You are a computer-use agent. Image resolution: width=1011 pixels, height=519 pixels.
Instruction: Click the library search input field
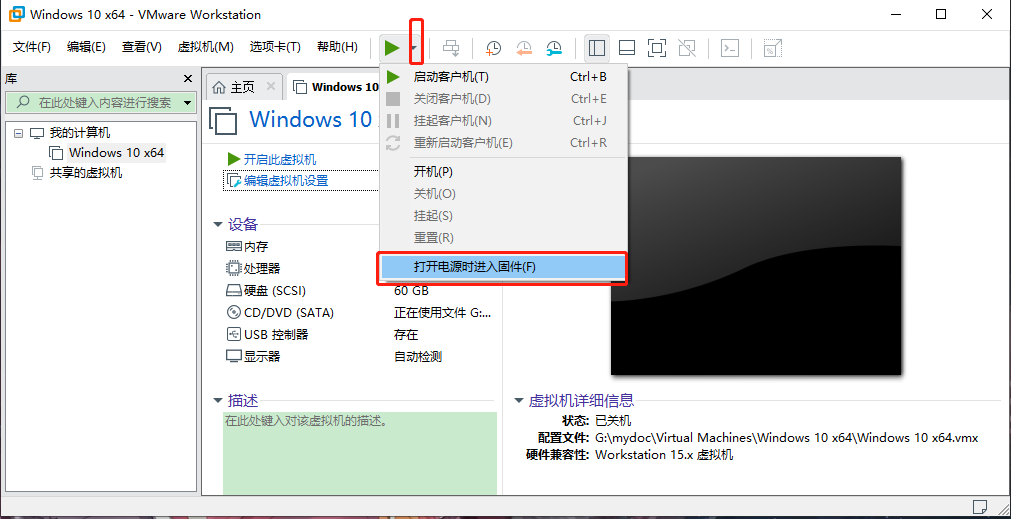(x=95, y=103)
